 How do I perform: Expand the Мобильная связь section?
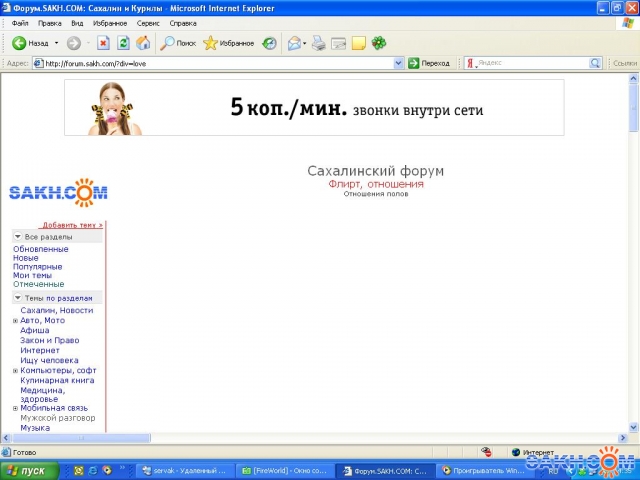16,408
